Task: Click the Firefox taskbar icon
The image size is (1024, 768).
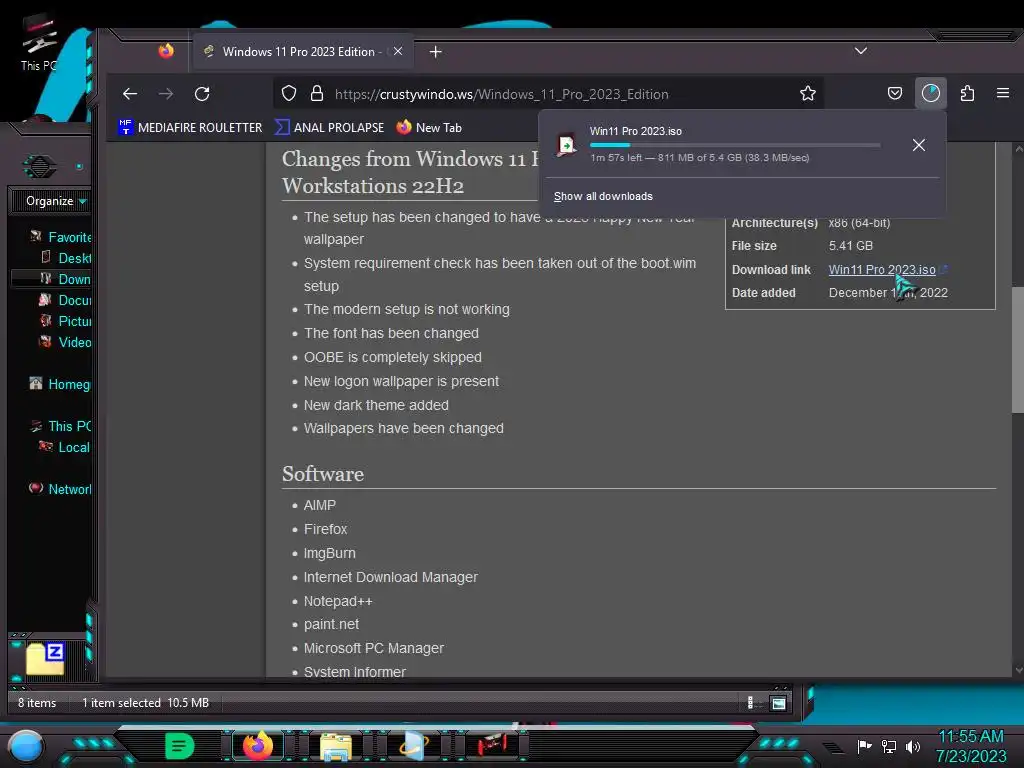Action: [258, 746]
